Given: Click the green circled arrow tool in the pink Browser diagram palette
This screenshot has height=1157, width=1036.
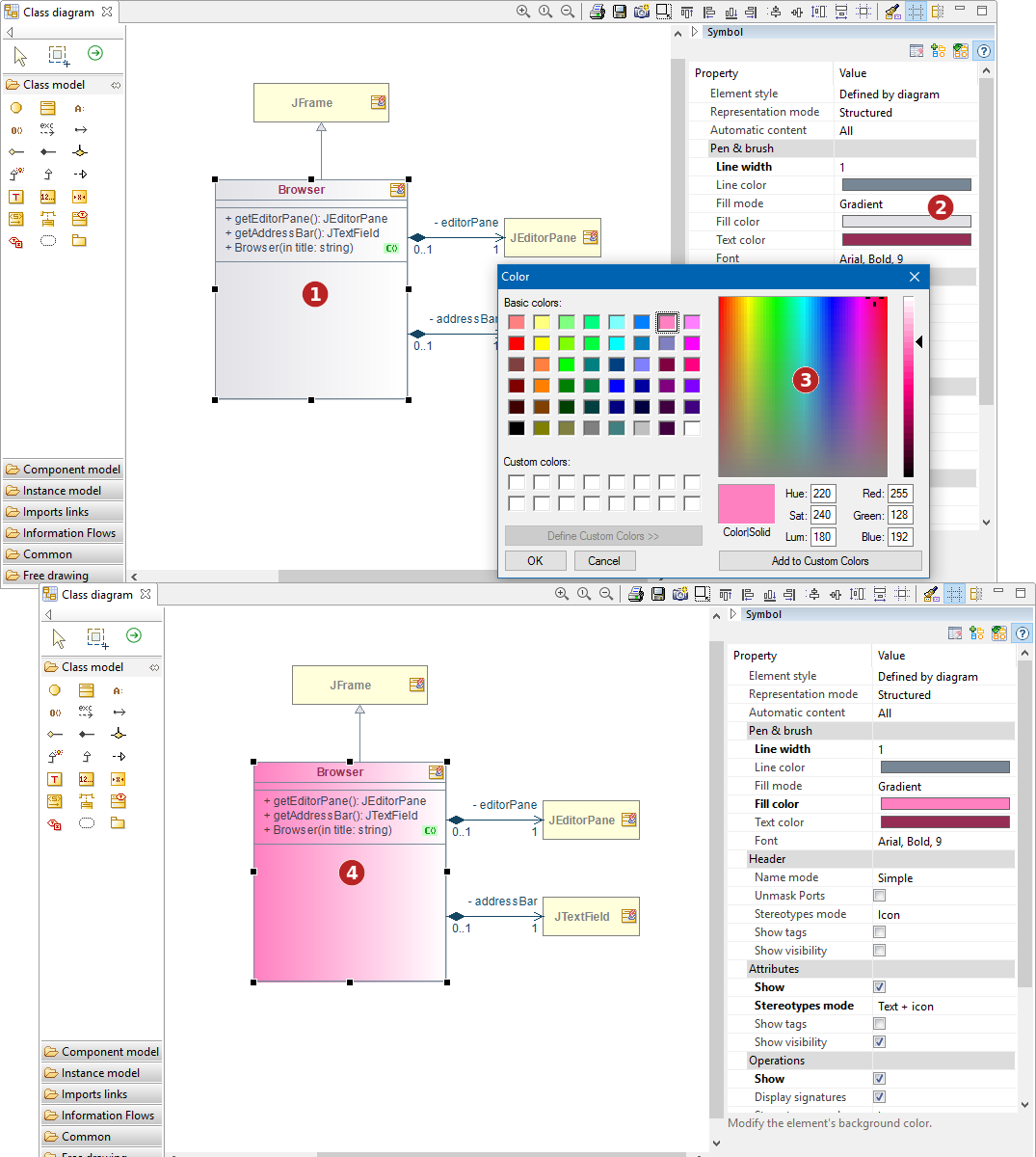Looking at the screenshot, I should 134,635.
